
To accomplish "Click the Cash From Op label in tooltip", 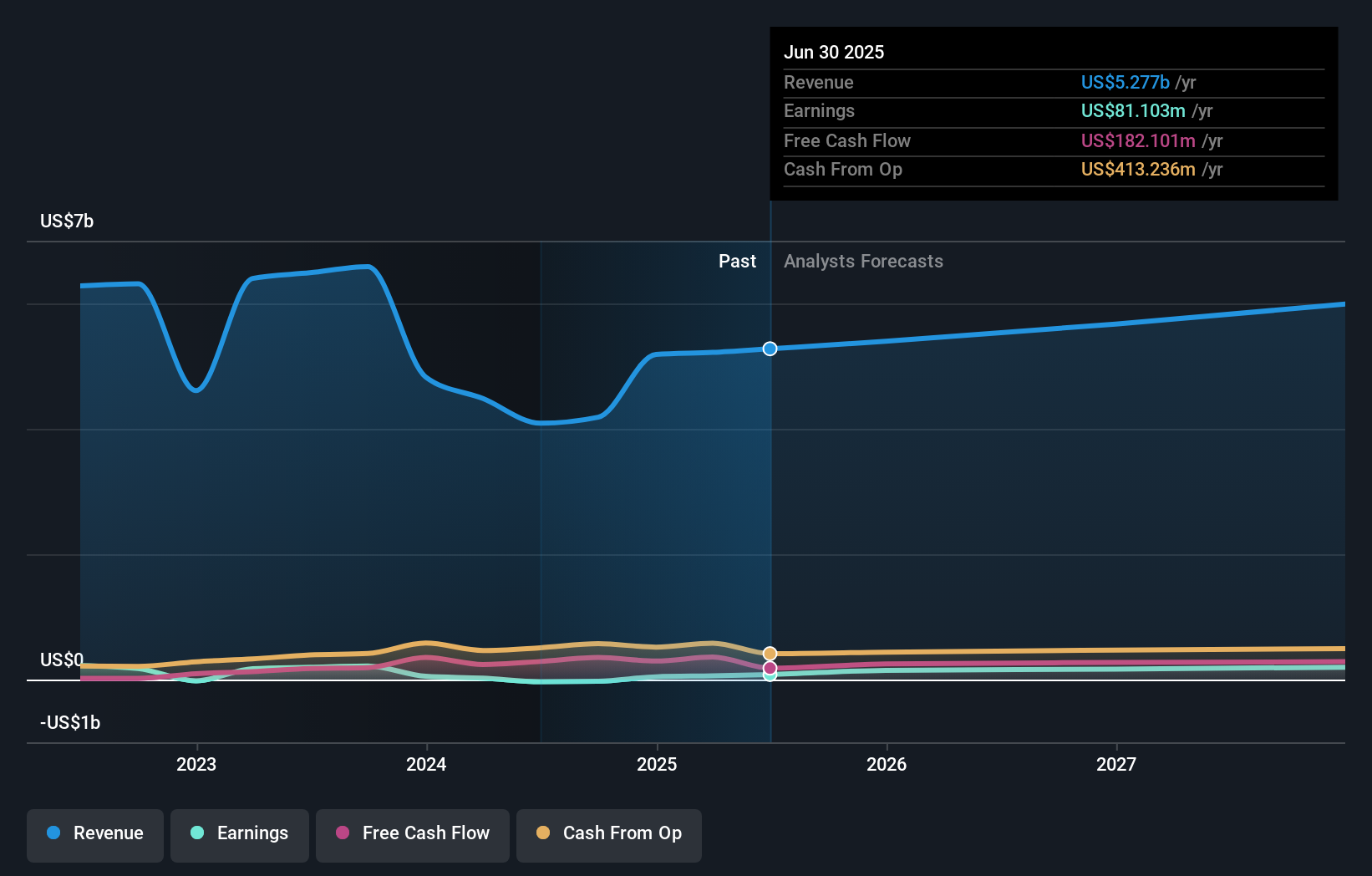I will click(843, 169).
